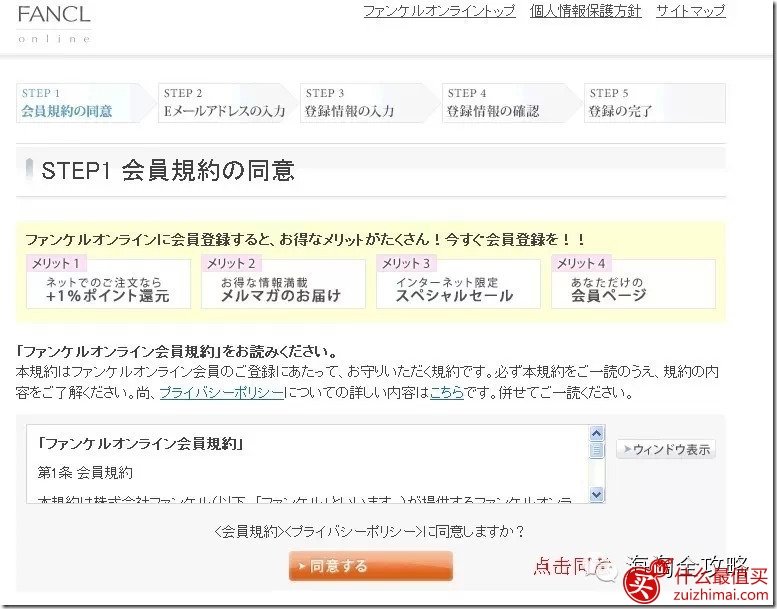Open the ファンケルオンライントップ link
Viewport: 777px width, 609px height.
pyautogui.click(x=439, y=11)
